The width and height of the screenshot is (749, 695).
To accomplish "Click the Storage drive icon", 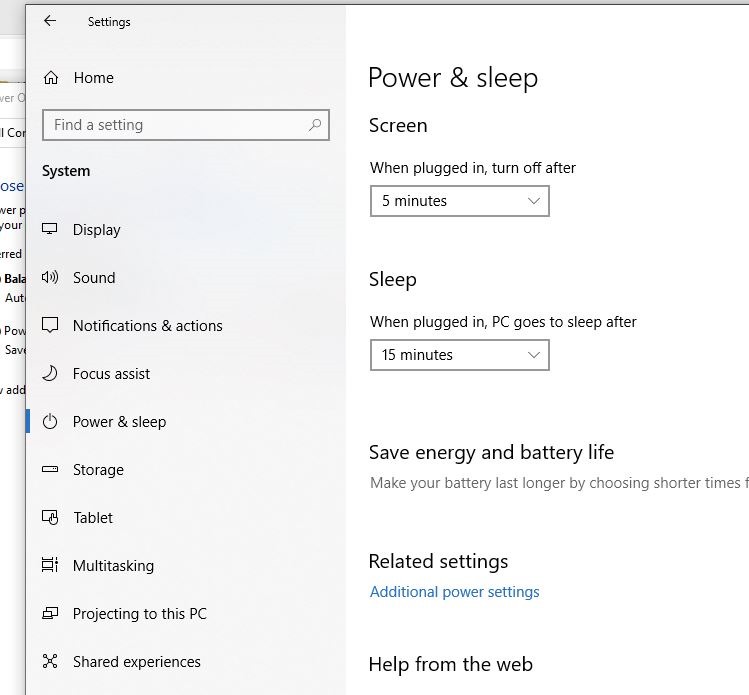I will [50, 470].
